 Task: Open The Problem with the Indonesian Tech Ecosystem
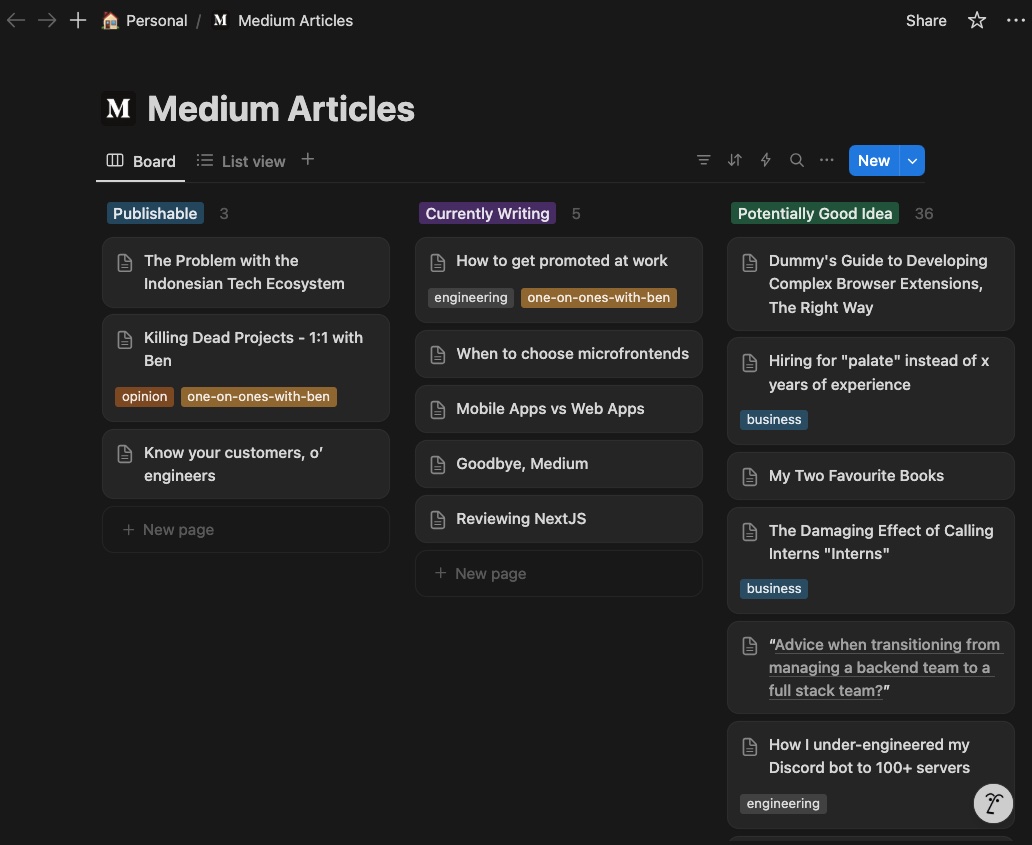(x=245, y=272)
